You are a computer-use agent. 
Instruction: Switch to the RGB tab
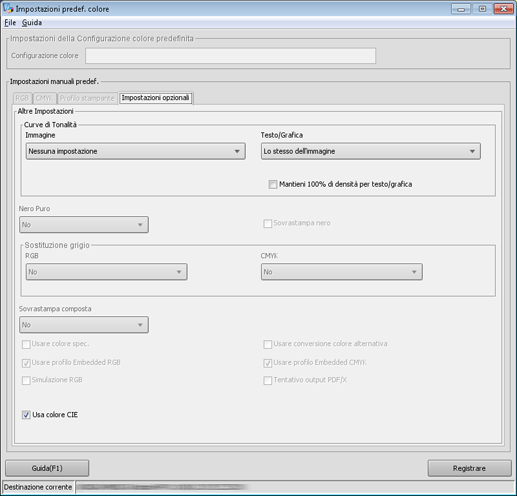(22, 98)
